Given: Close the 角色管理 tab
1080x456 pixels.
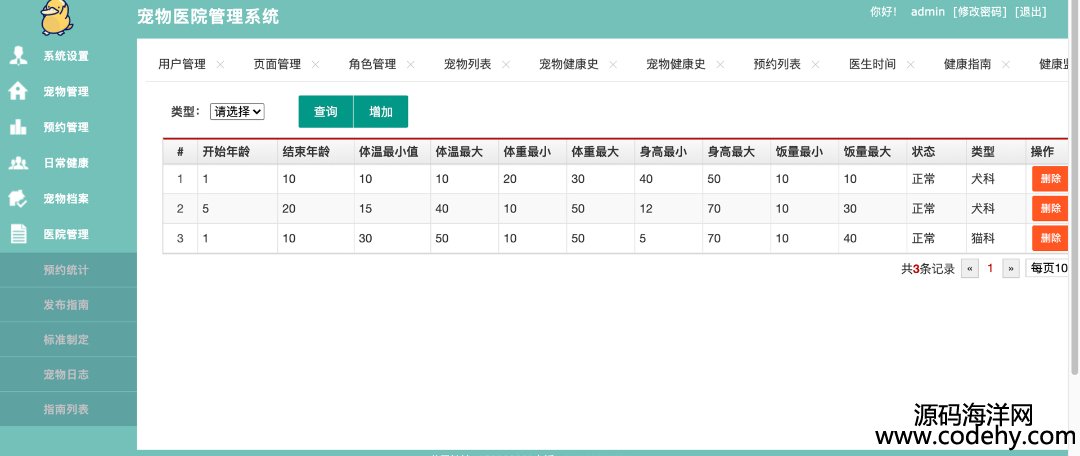Looking at the screenshot, I should [411, 64].
